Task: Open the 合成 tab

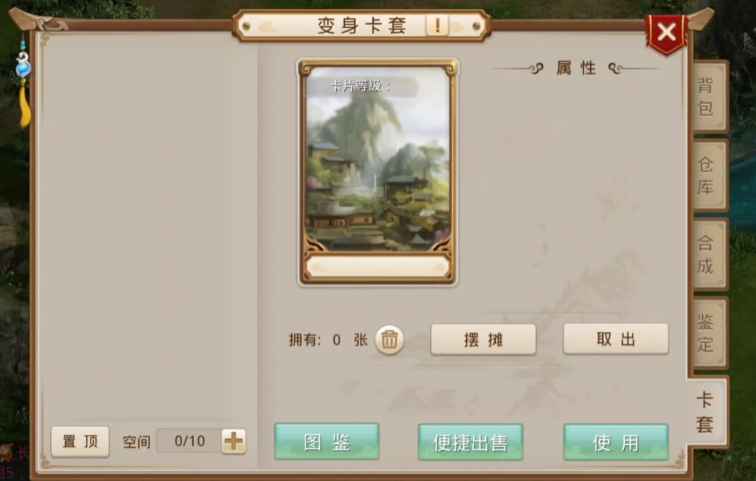Action: click(x=709, y=254)
